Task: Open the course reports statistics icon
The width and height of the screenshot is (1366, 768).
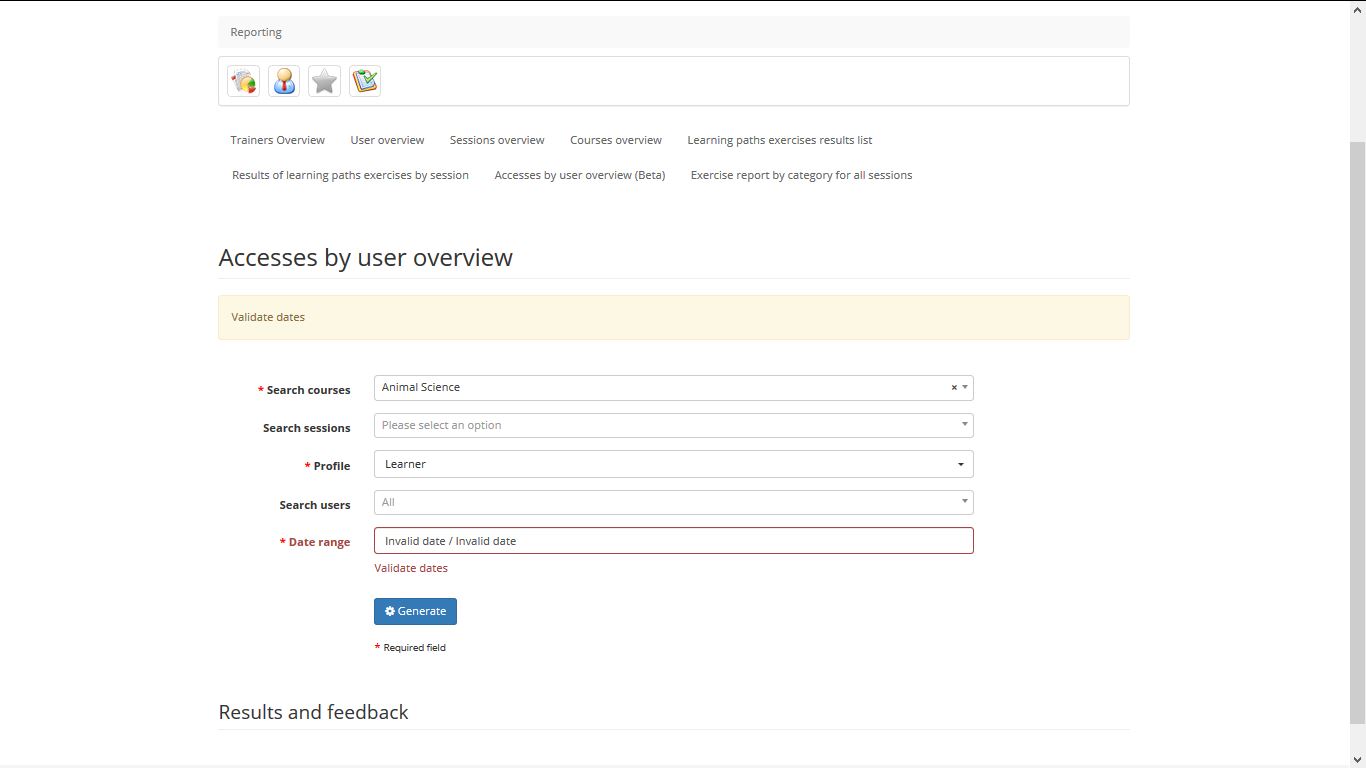Action: [243, 81]
